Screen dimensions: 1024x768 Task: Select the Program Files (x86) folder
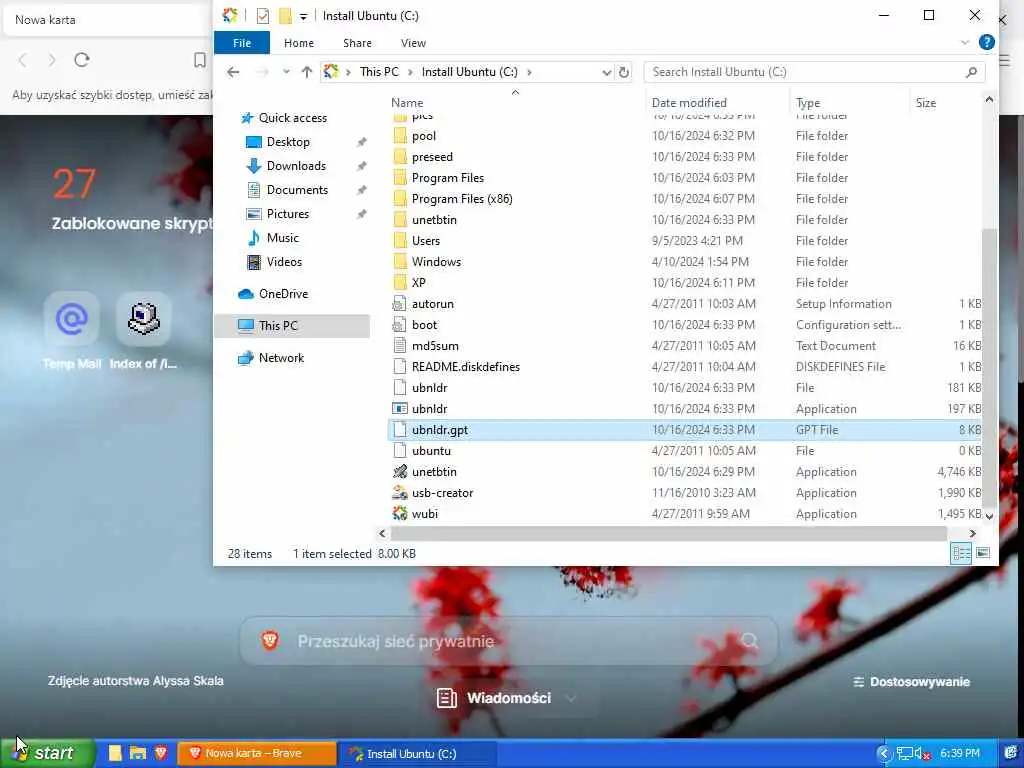[x=462, y=199]
